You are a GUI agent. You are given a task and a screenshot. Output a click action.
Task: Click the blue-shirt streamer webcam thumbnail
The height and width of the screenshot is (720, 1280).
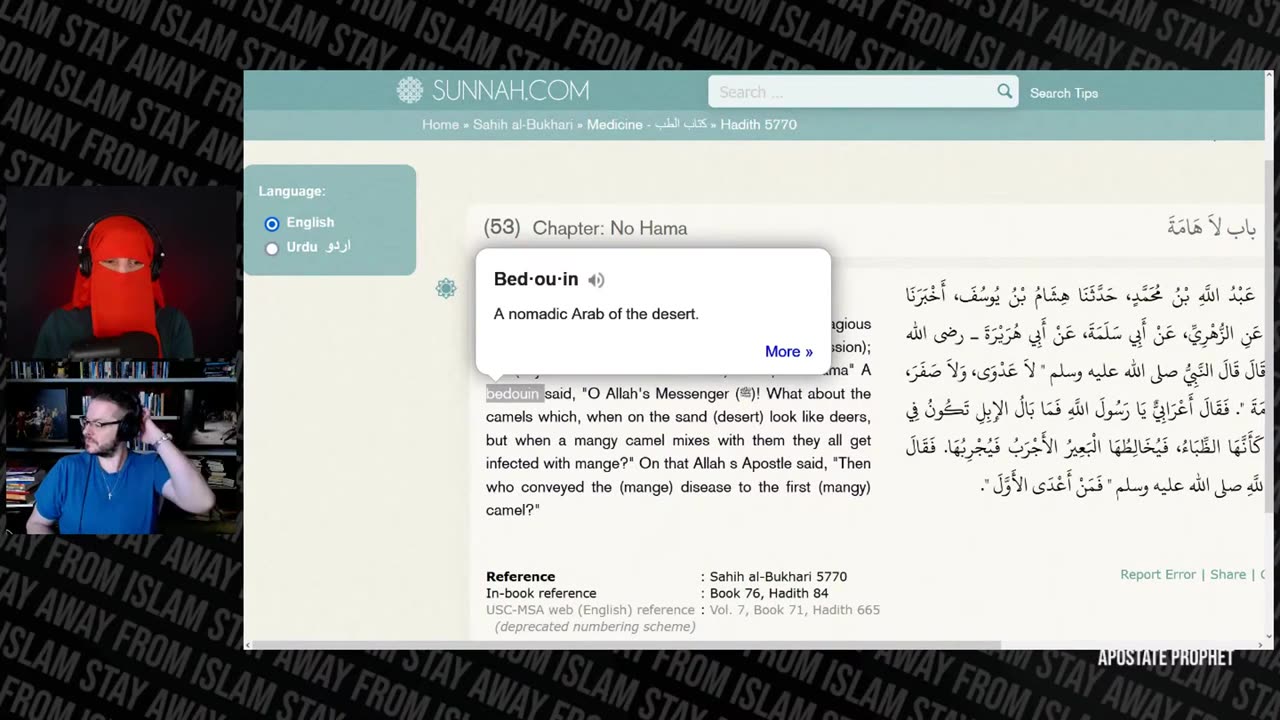coord(121,446)
